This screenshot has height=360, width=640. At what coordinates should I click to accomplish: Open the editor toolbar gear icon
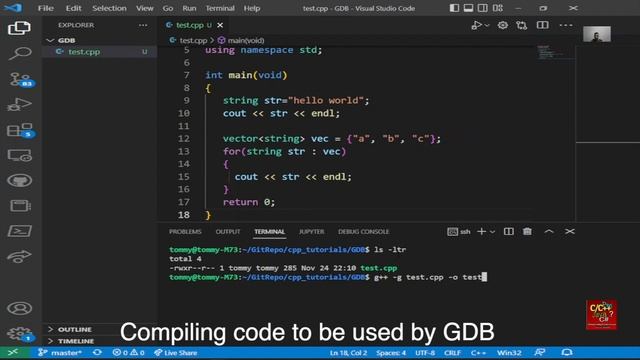click(502, 25)
